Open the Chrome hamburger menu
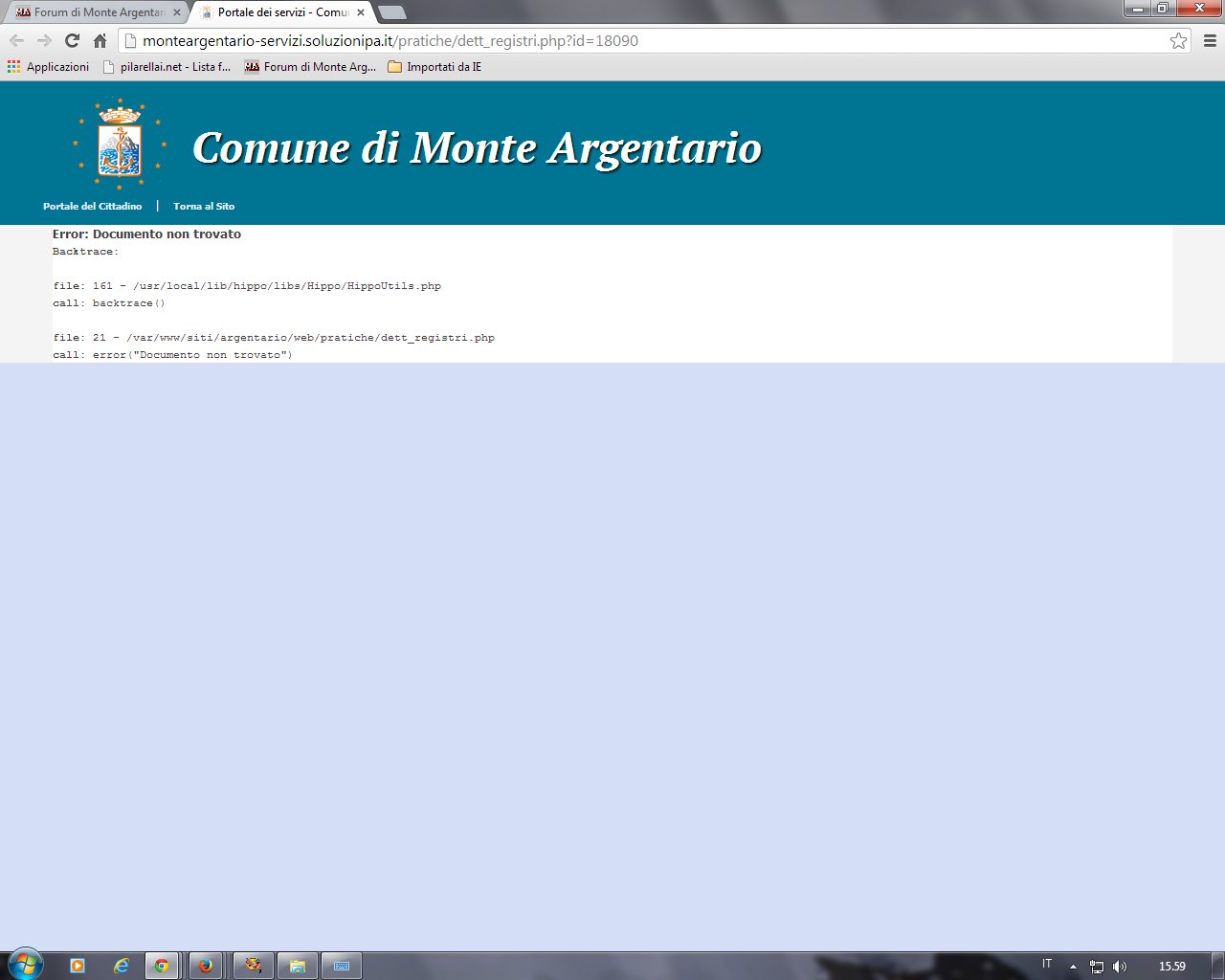The width and height of the screenshot is (1225, 980). 1210,40
